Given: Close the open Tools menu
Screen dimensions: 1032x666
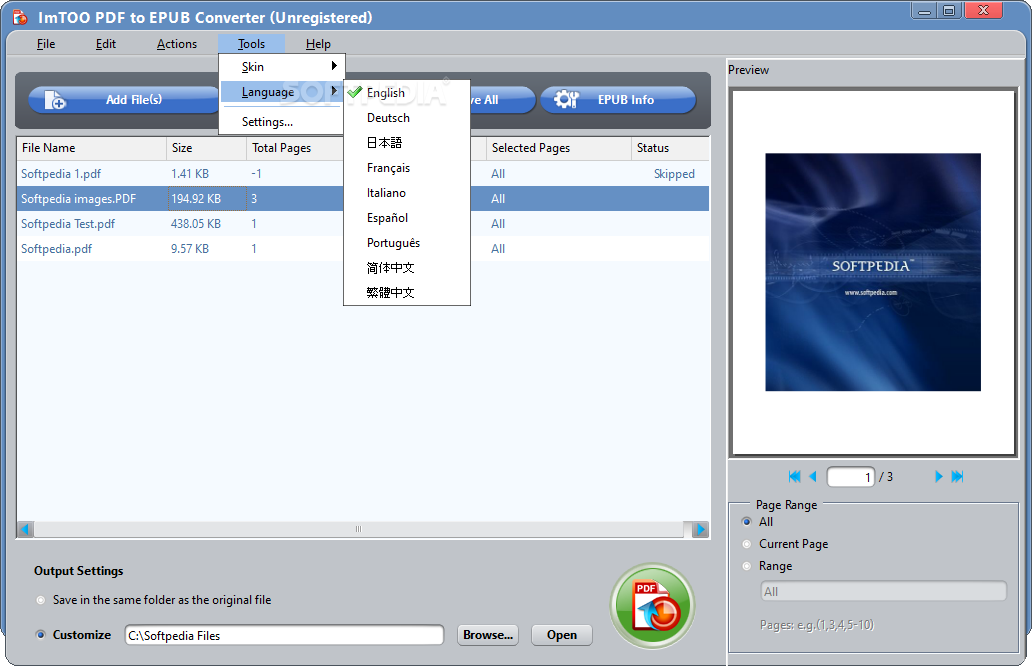Looking at the screenshot, I should (251, 44).
